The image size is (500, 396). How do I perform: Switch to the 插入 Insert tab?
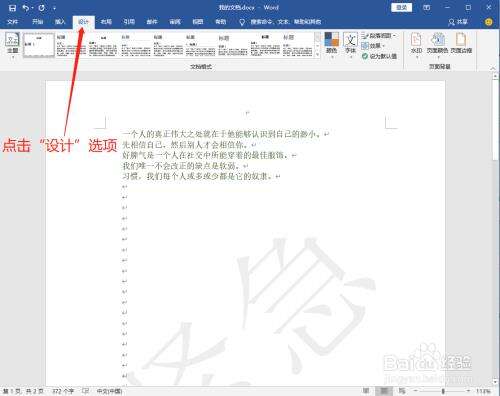click(60, 22)
